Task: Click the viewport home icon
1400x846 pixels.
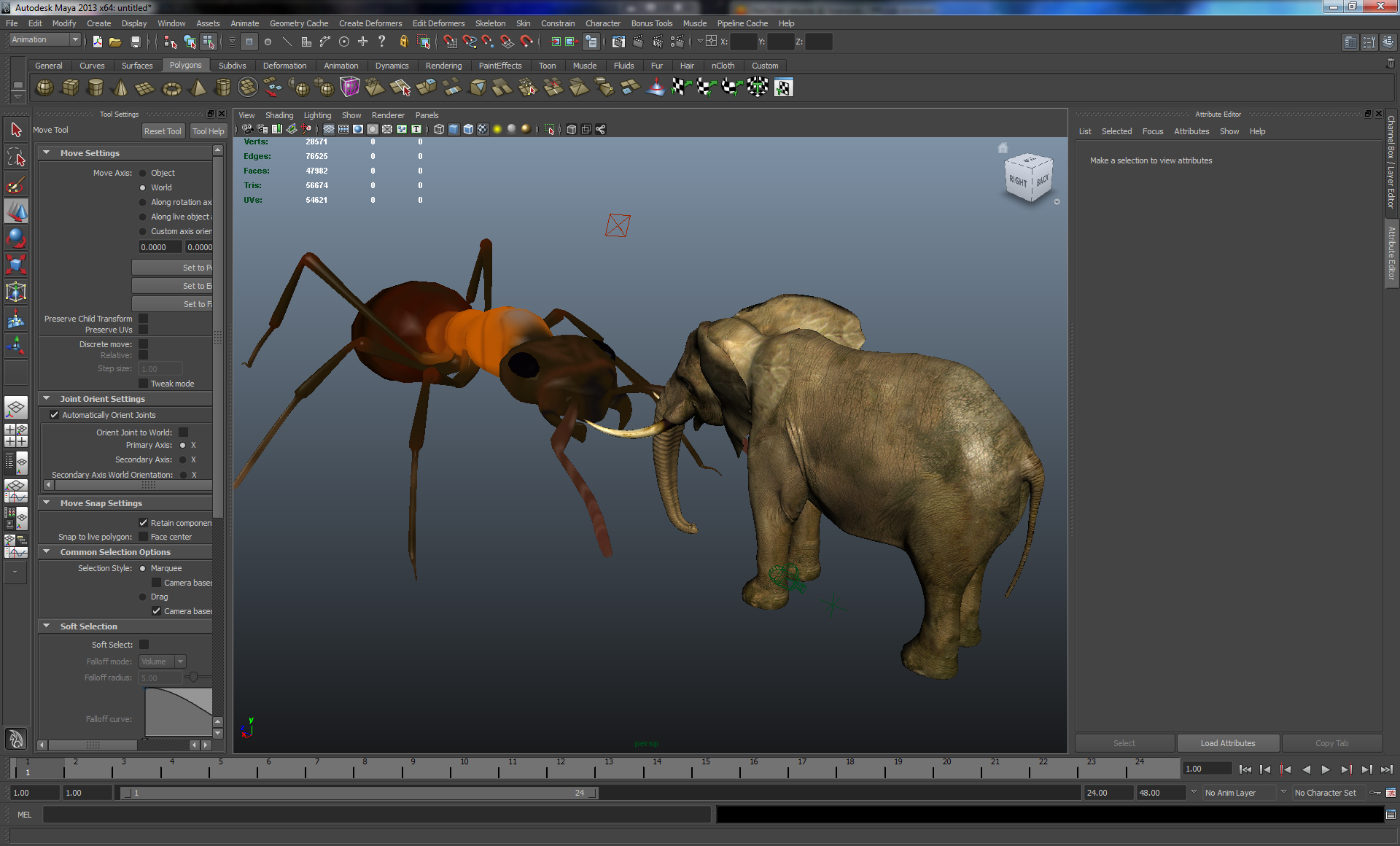Action: [x=1003, y=148]
